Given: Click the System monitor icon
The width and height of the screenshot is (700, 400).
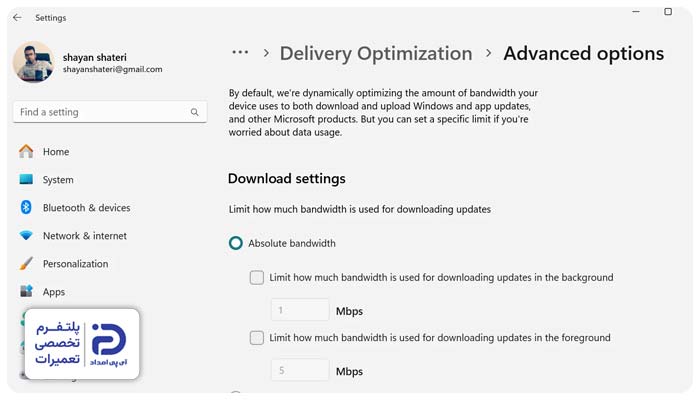Looking at the screenshot, I should pos(26,179).
